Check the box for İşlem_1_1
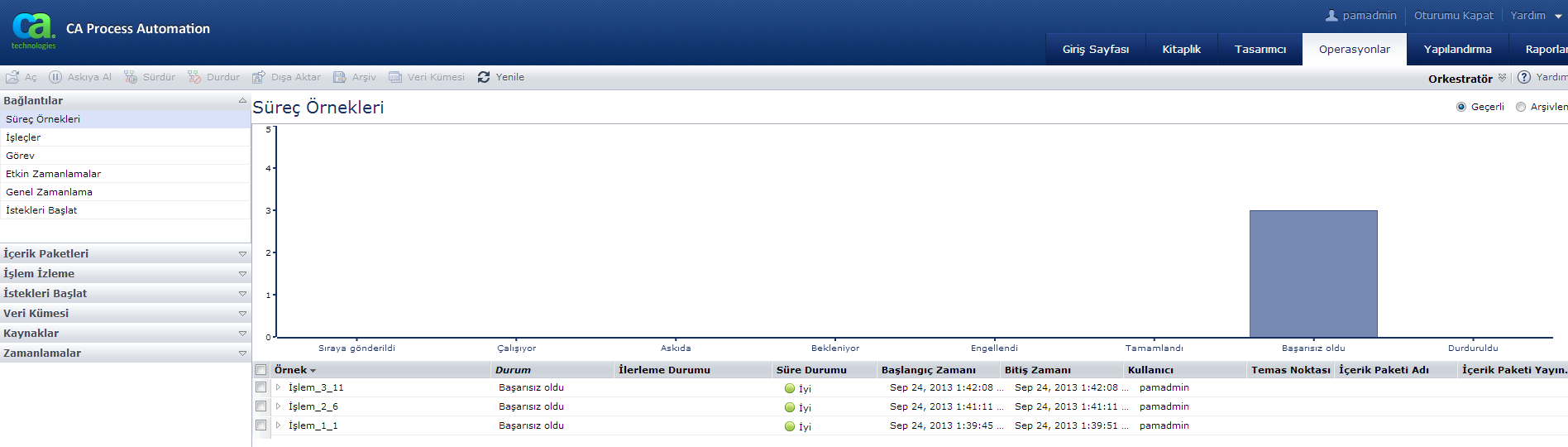The height and width of the screenshot is (447, 1568). point(261,425)
